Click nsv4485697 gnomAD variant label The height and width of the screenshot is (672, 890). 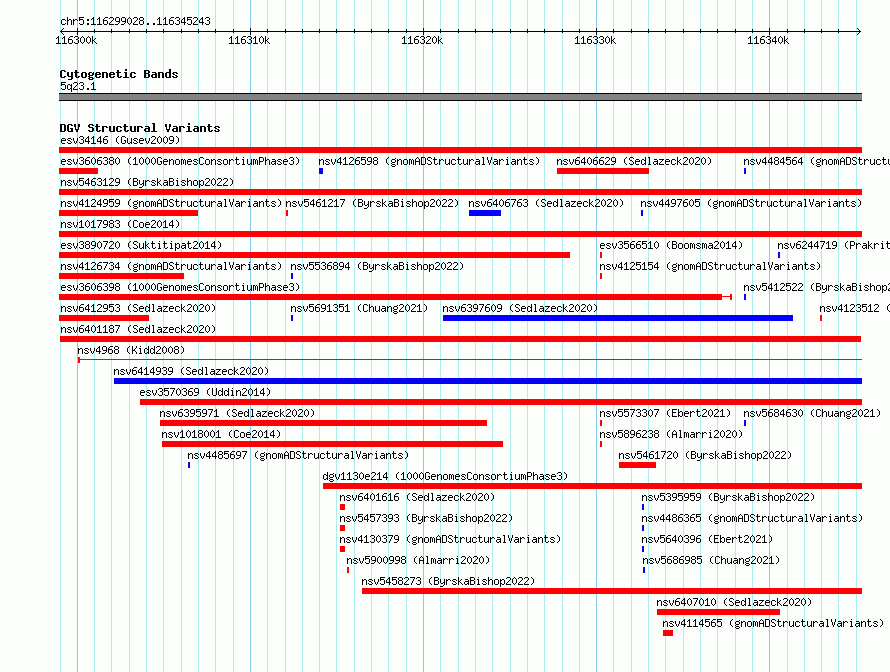298,455
